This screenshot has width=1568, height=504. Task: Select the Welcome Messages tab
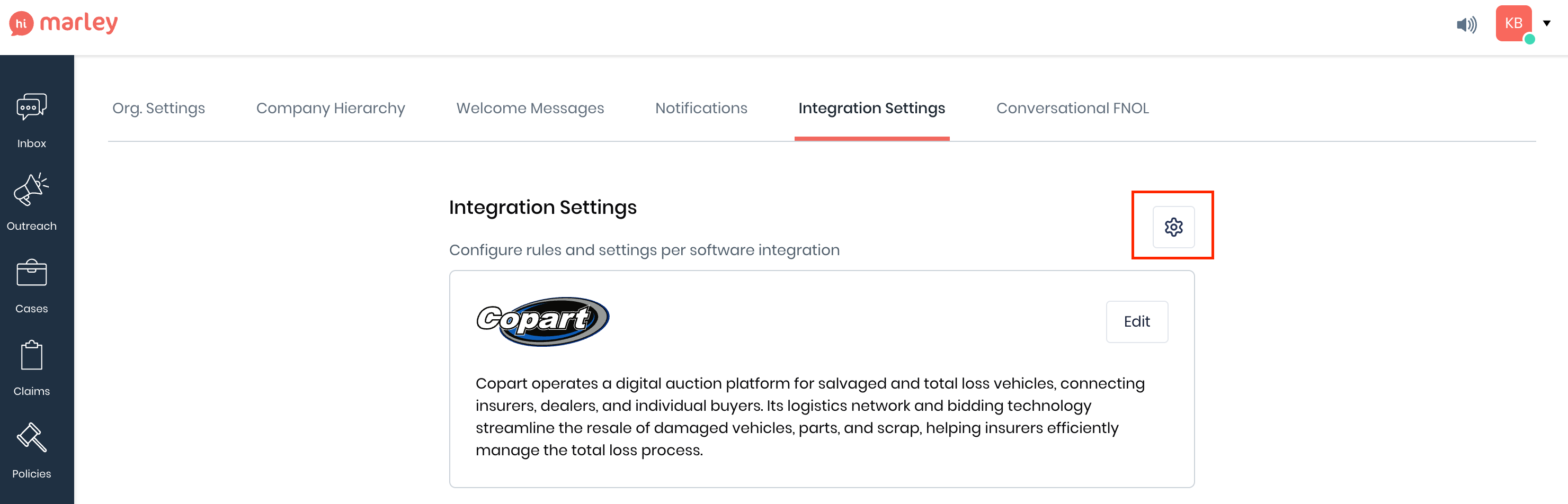tap(530, 109)
